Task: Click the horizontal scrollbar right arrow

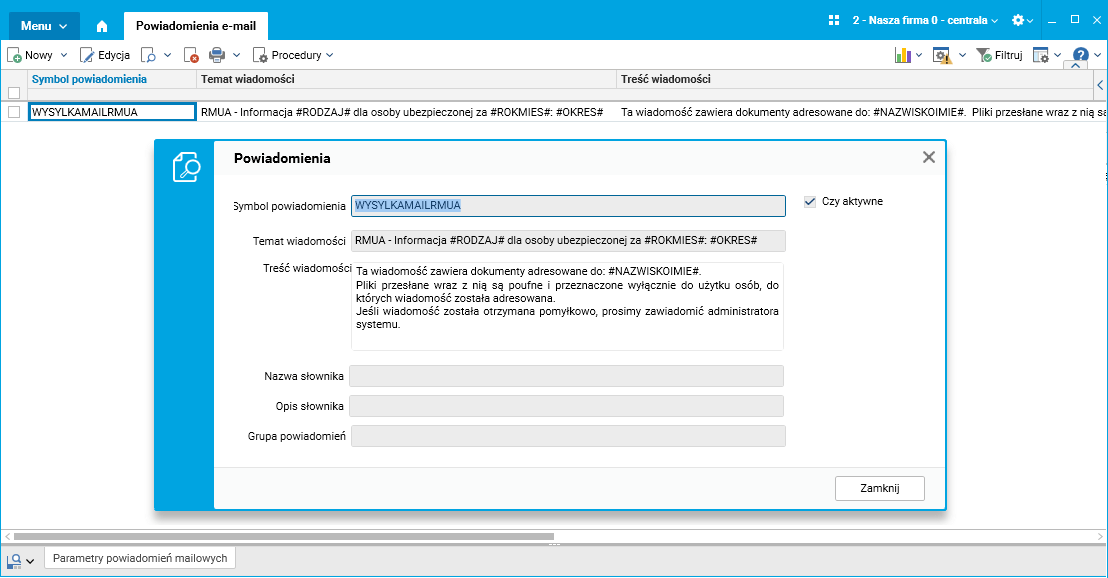Action: (x=1100, y=537)
